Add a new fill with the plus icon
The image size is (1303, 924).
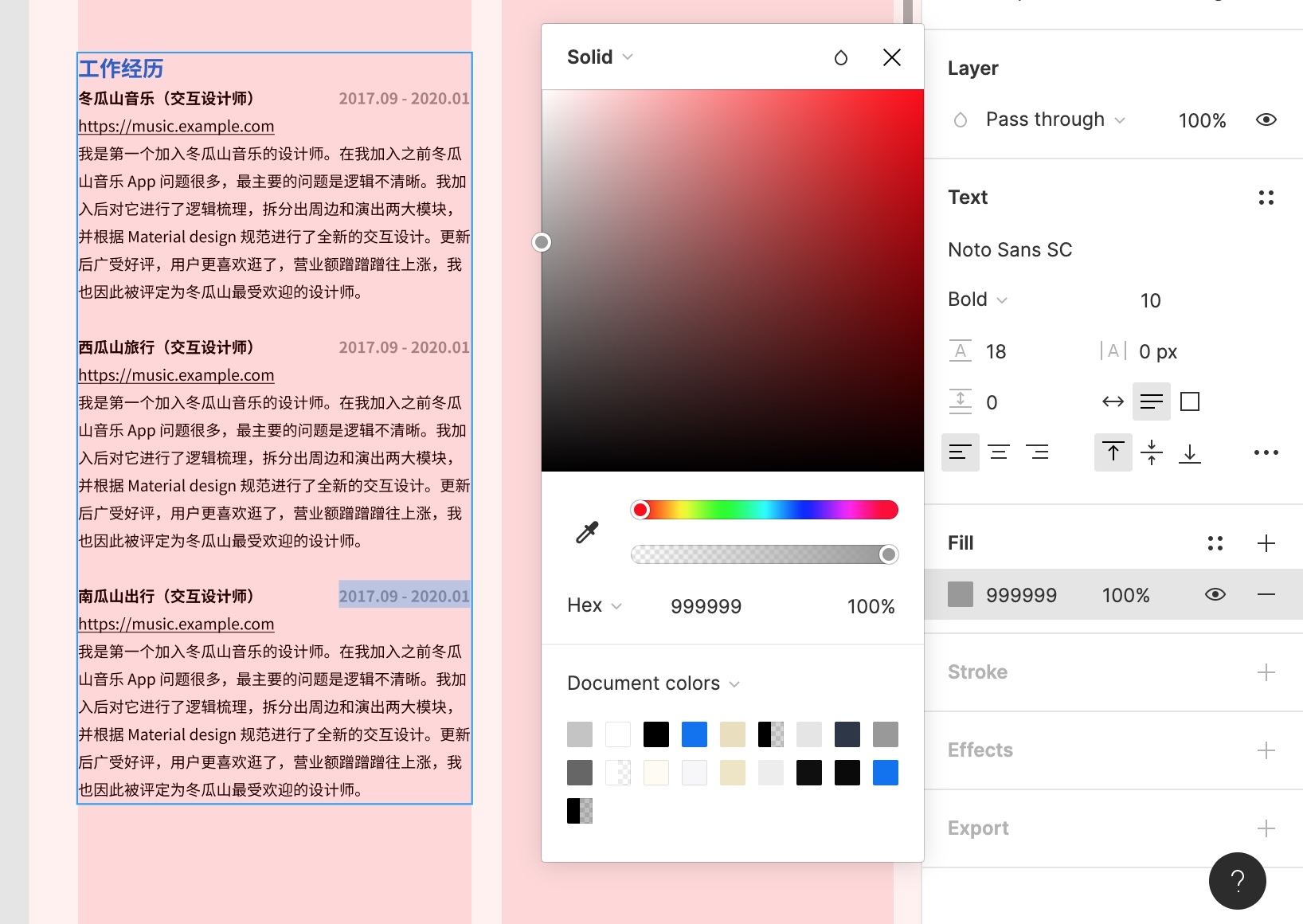click(1267, 543)
